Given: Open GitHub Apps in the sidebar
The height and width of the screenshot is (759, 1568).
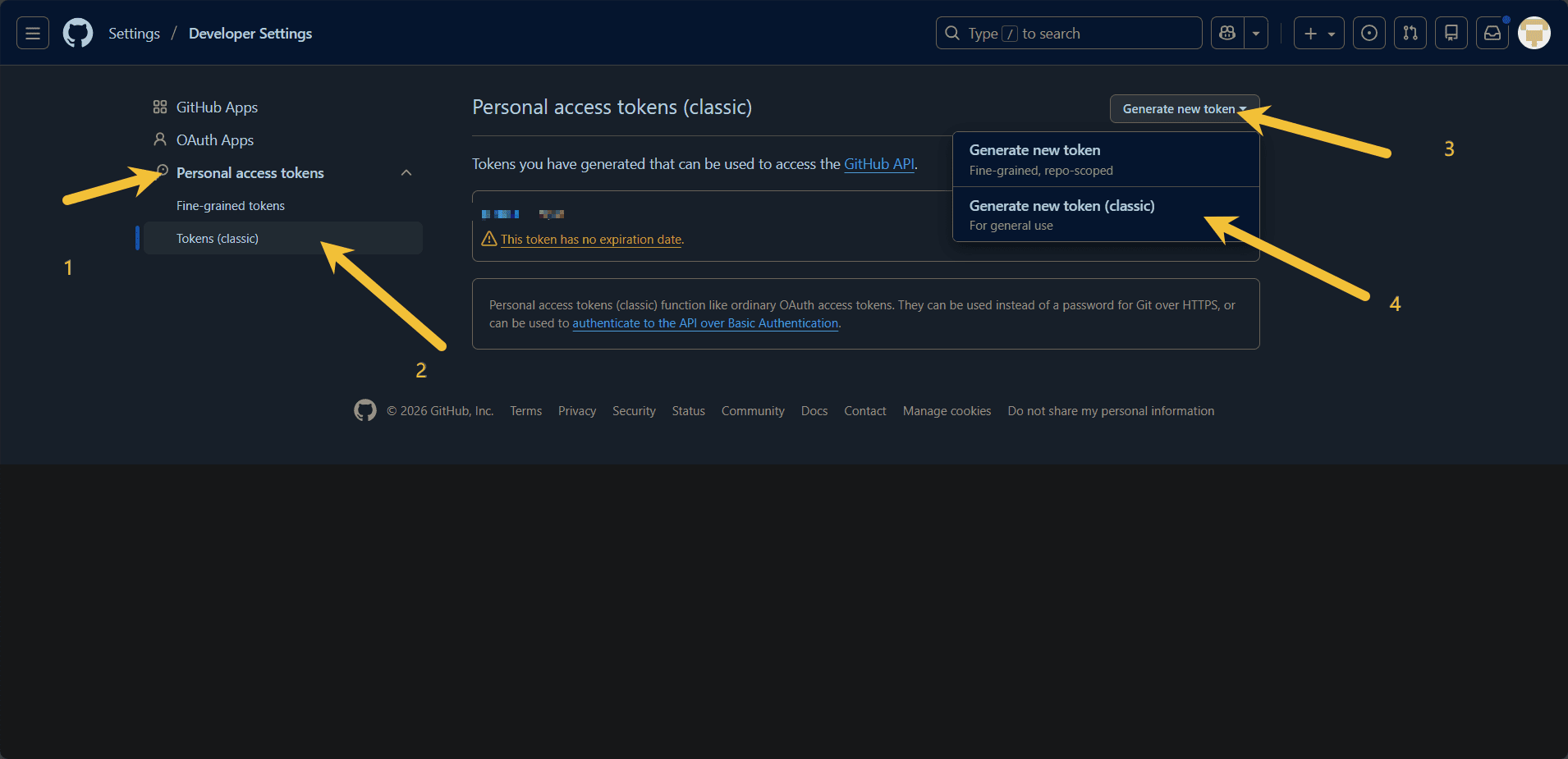Looking at the screenshot, I should point(283,107).
